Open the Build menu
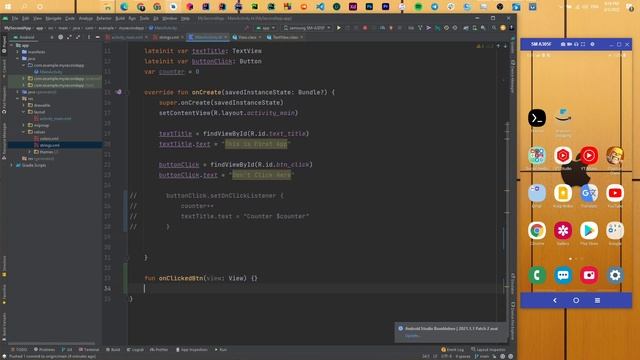The image size is (640, 360). tap(120, 18)
